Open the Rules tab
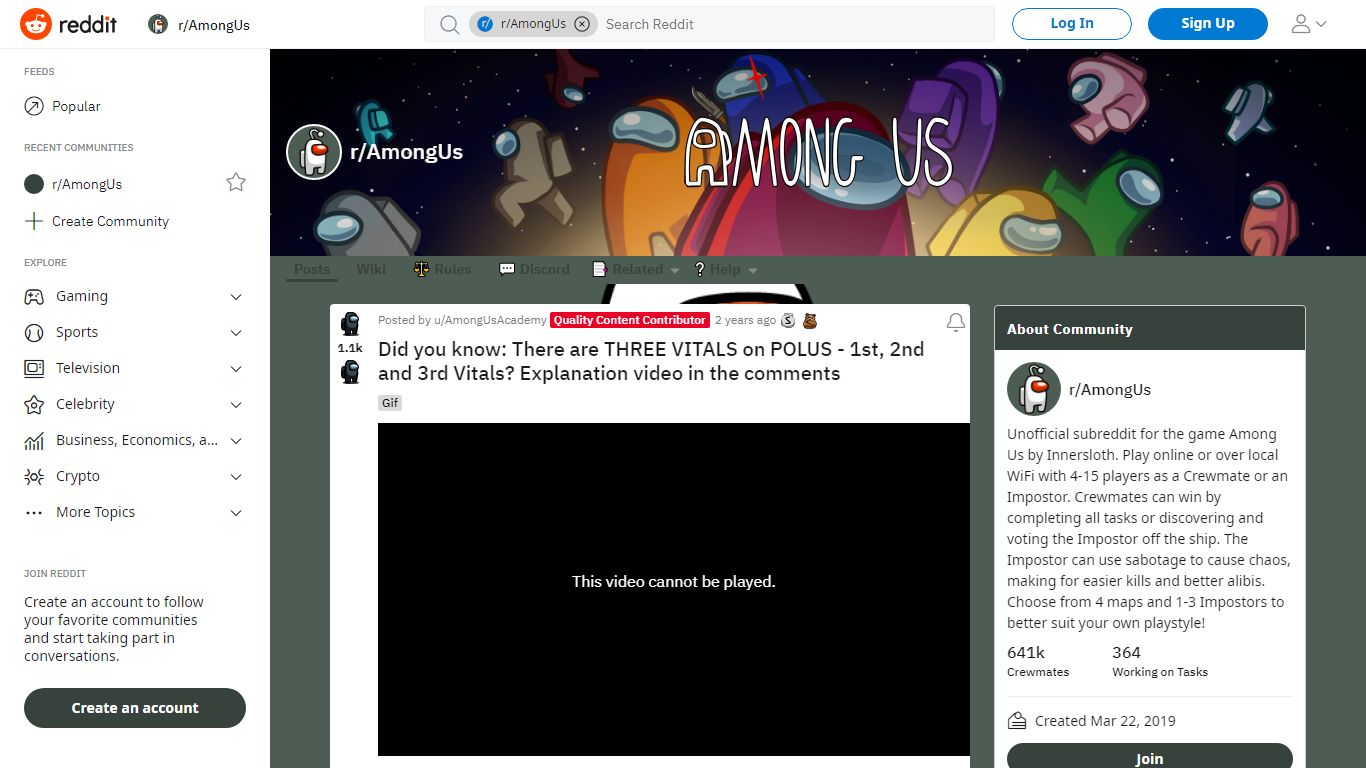This screenshot has width=1366, height=768. pyautogui.click(x=442, y=270)
